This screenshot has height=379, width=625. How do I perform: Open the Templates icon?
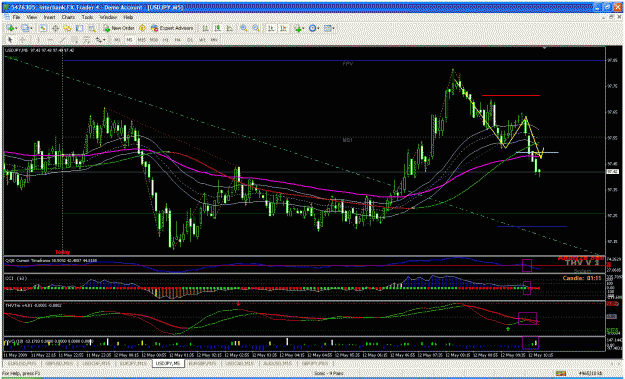pyautogui.click(x=328, y=28)
